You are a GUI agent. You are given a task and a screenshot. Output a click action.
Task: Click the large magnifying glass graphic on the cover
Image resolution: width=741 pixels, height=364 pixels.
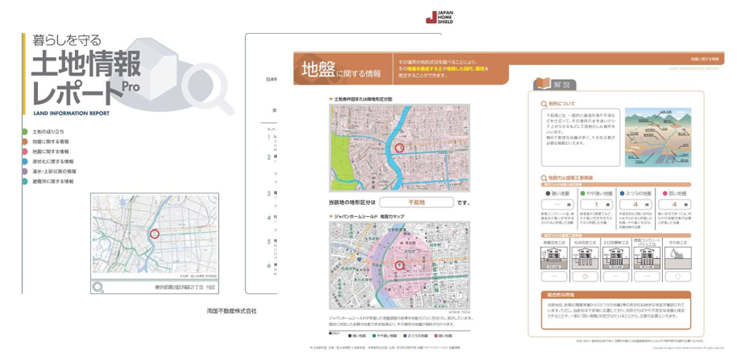[208, 89]
